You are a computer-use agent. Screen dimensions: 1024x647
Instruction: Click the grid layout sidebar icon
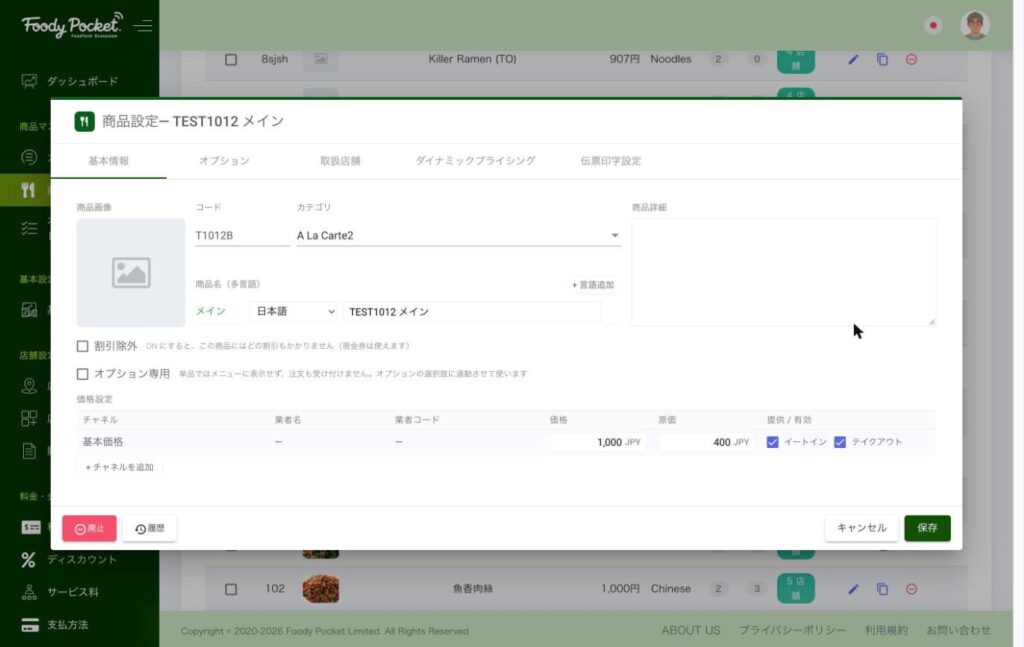(29, 418)
